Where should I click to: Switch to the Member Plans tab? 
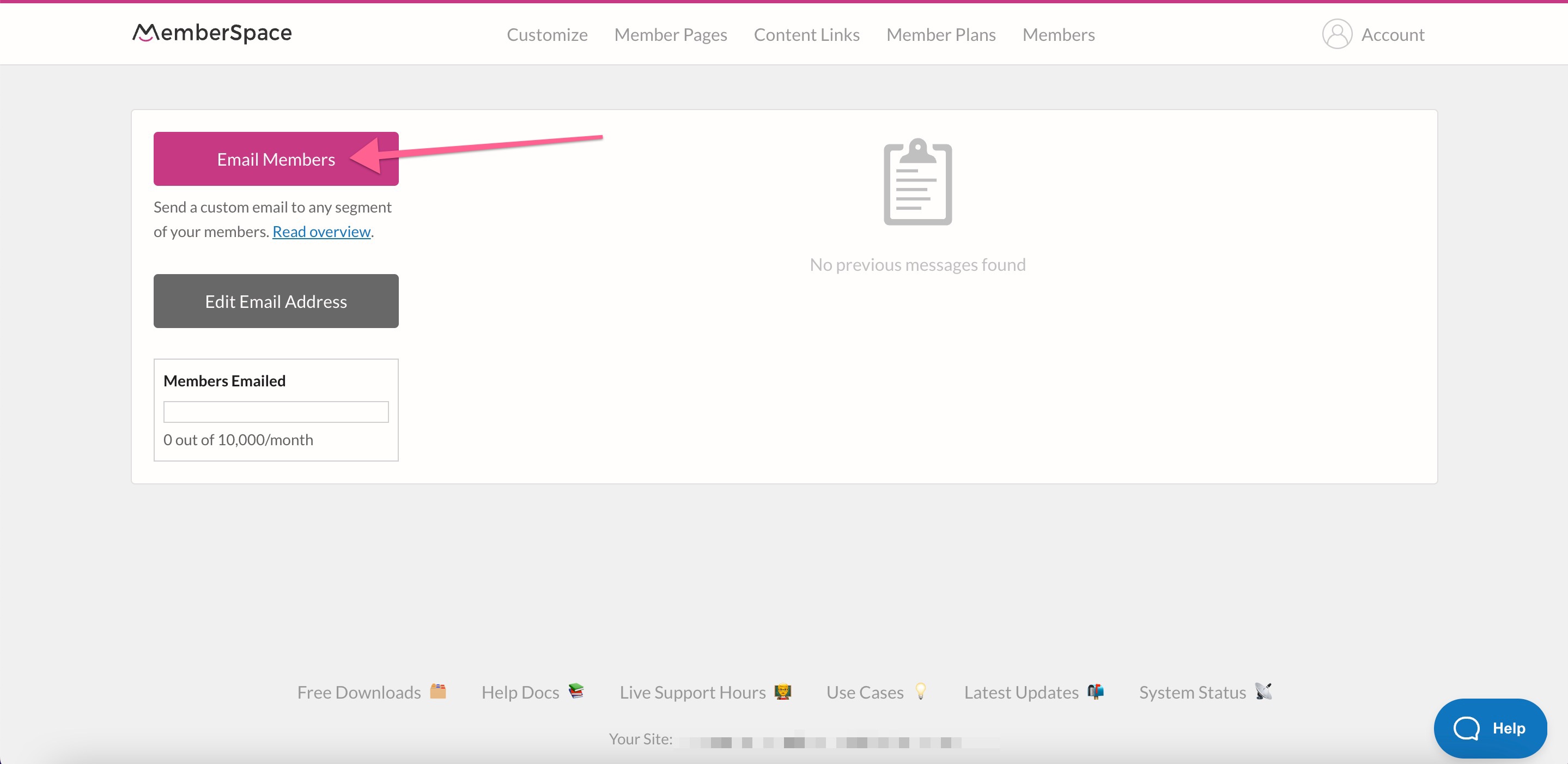point(940,34)
